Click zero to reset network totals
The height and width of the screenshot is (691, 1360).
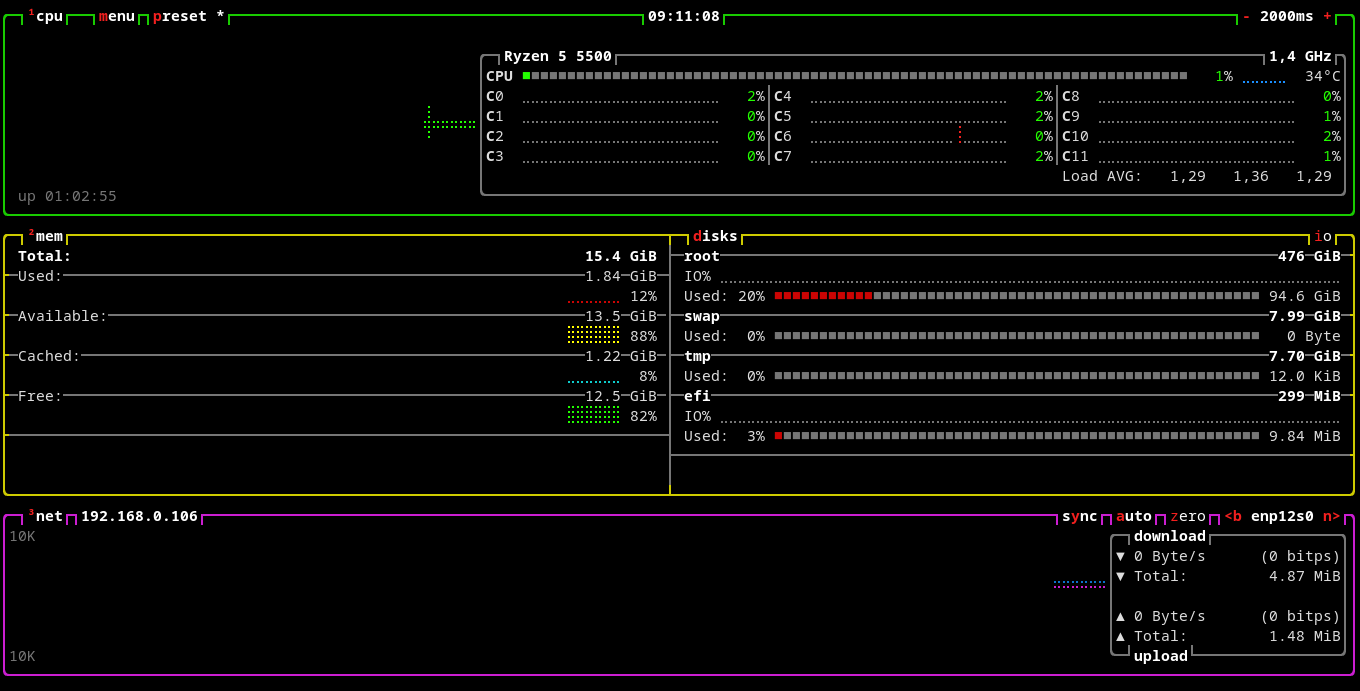pos(1188,516)
